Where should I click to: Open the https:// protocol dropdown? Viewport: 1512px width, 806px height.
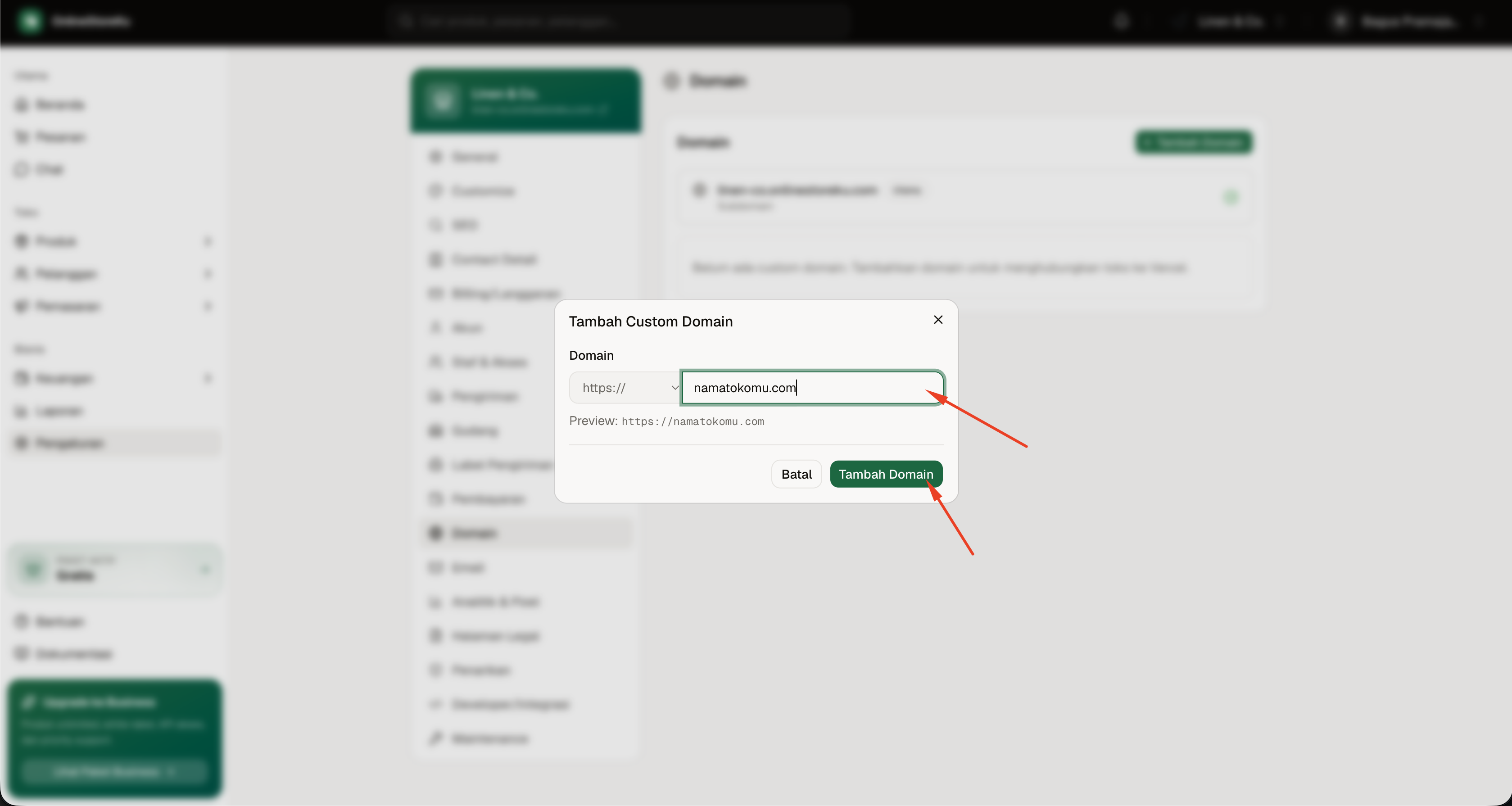point(626,387)
